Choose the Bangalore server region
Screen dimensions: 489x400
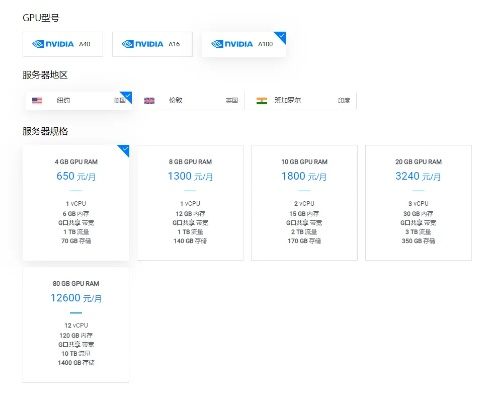303,100
